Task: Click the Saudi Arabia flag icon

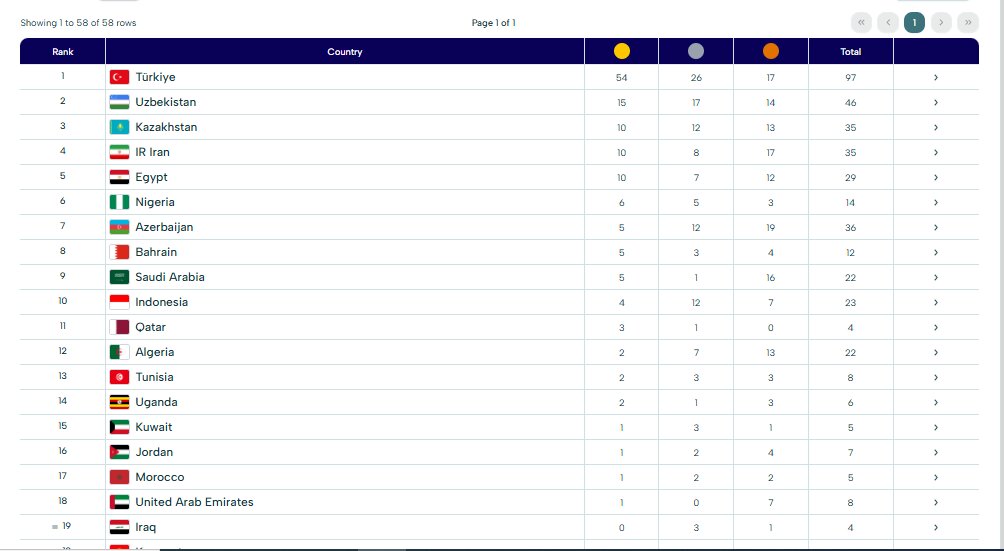Action: pyautogui.click(x=119, y=277)
